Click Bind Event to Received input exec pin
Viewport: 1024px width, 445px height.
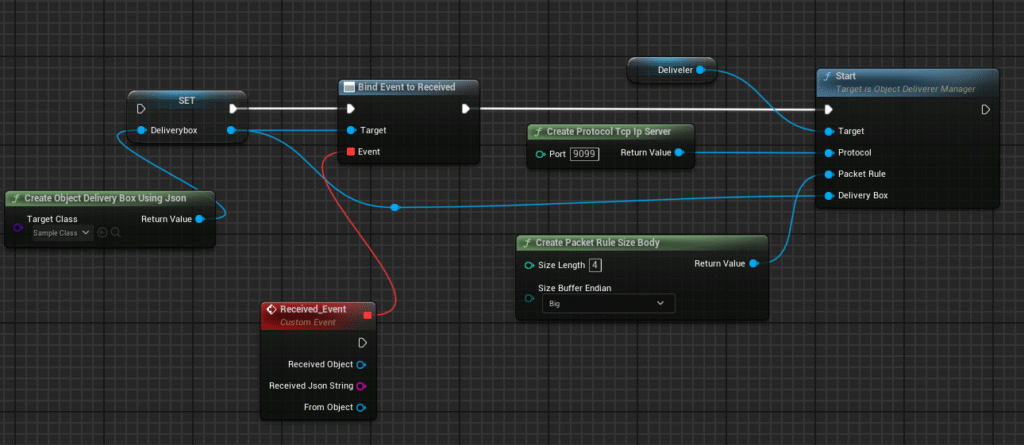pyautogui.click(x=351, y=108)
